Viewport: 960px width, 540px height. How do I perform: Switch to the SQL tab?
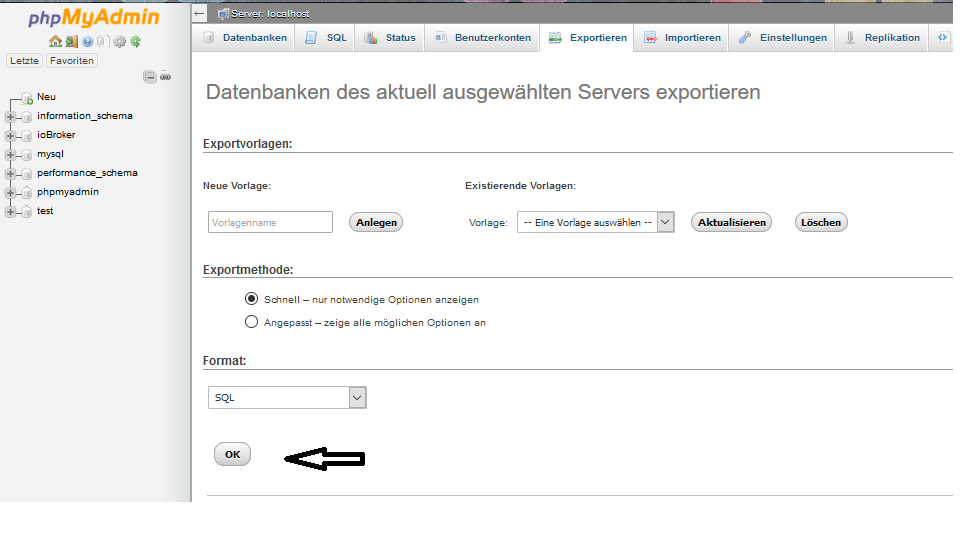[325, 38]
